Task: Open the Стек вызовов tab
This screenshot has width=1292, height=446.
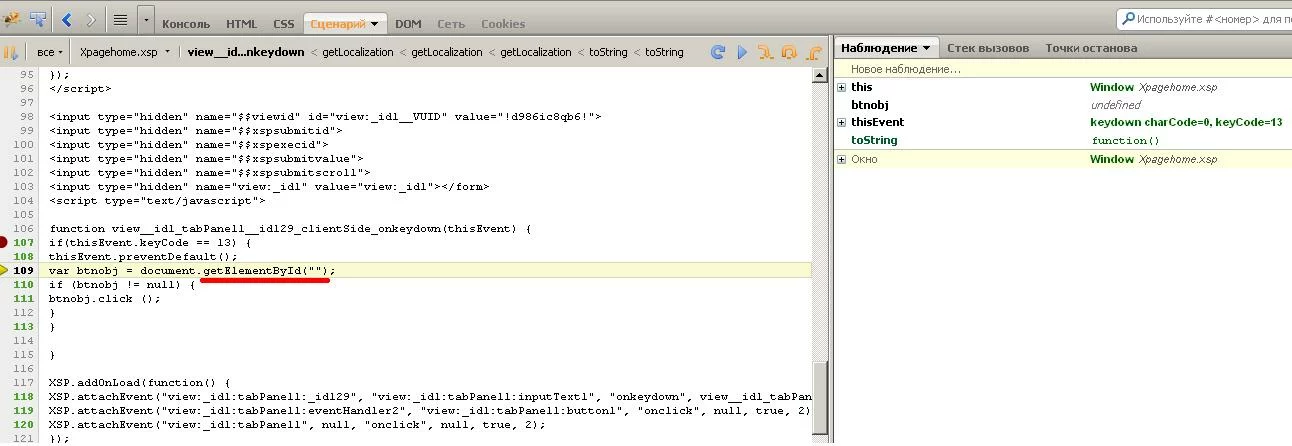Action: 987,48
